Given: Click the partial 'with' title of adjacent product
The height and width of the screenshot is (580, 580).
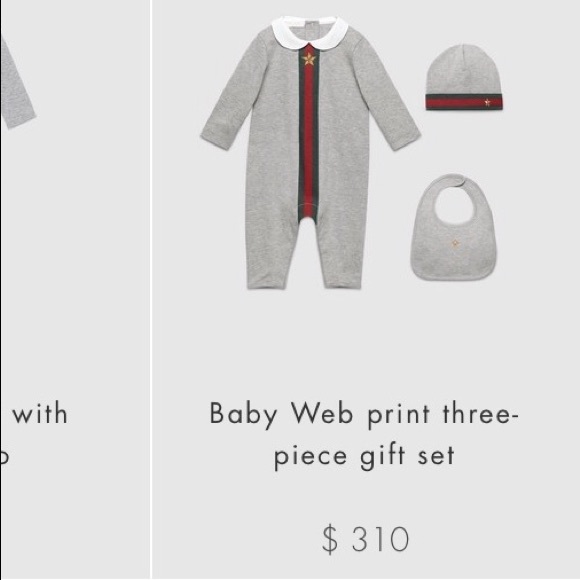Looking at the screenshot, I should [x=40, y=414].
